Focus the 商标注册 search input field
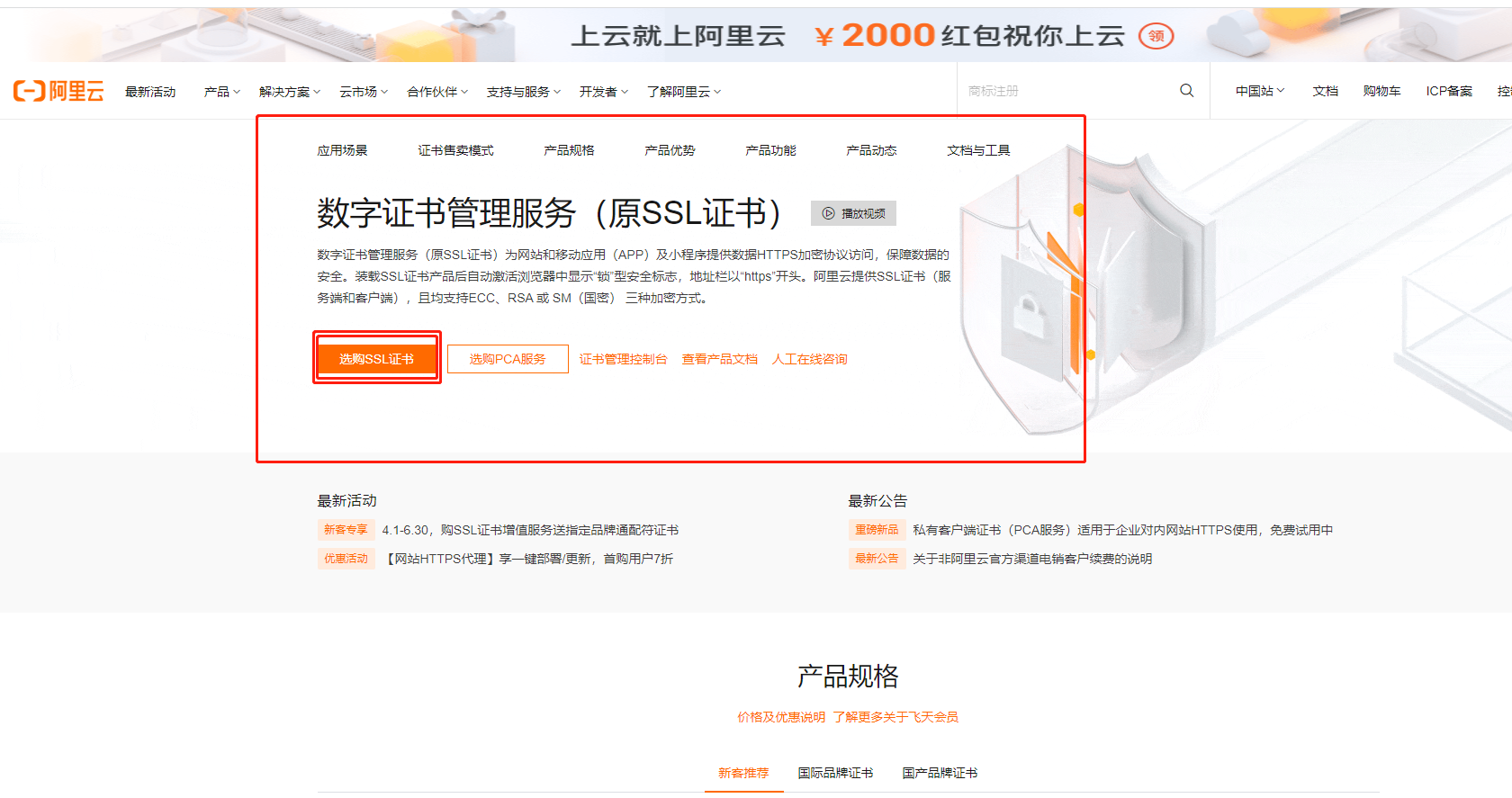The width and height of the screenshot is (1512, 798). coord(1066,91)
